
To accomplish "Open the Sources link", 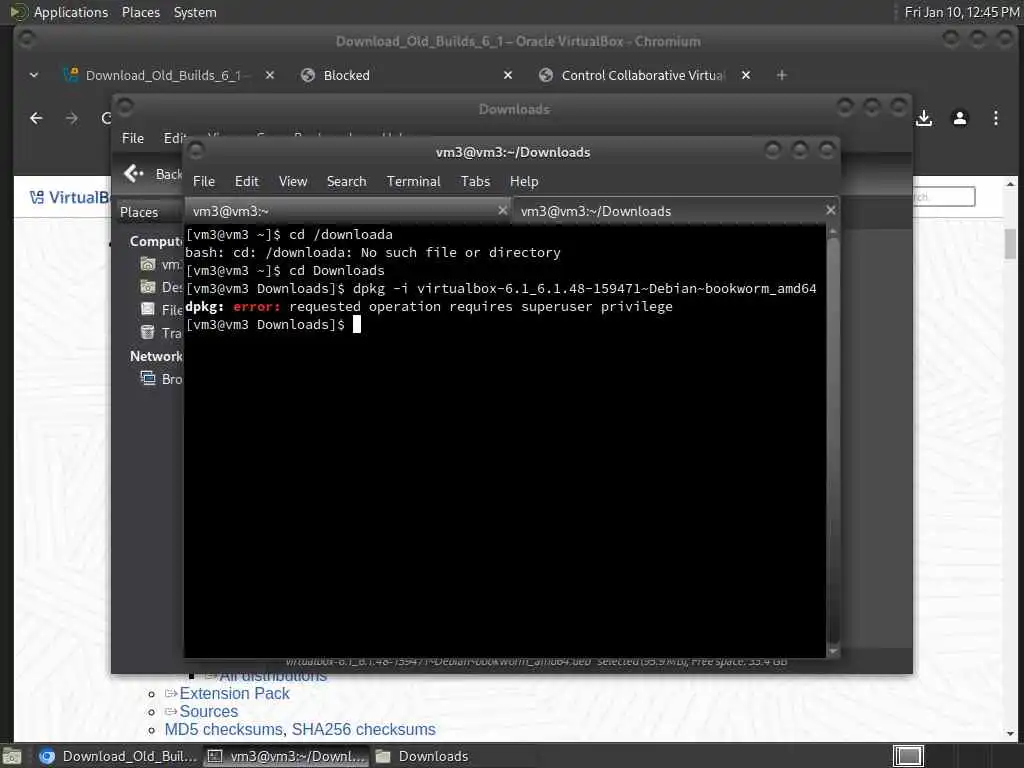I will pyautogui.click(x=209, y=712).
